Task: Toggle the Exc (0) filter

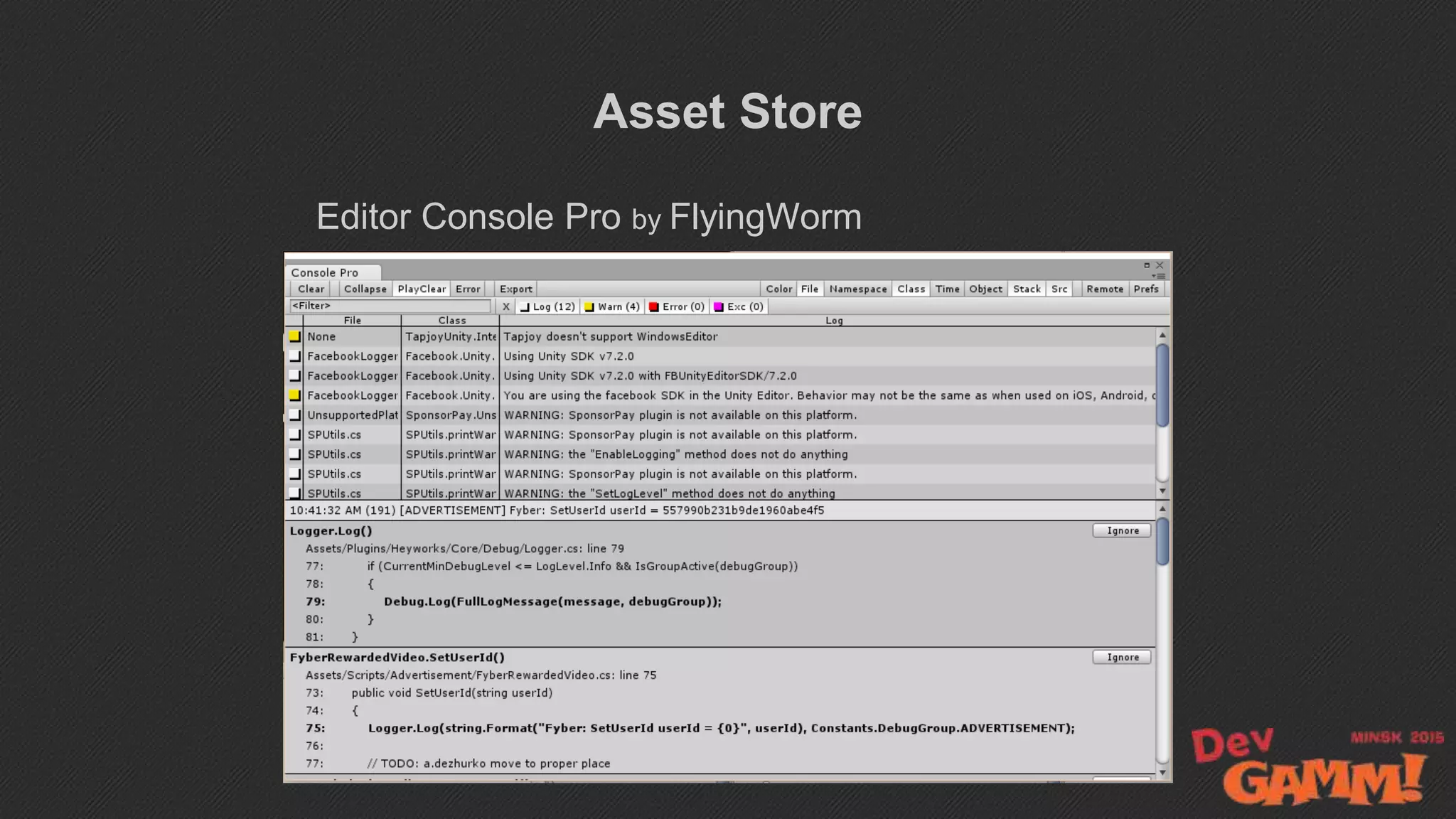Action: pyautogui.click(x=739, y=306)
